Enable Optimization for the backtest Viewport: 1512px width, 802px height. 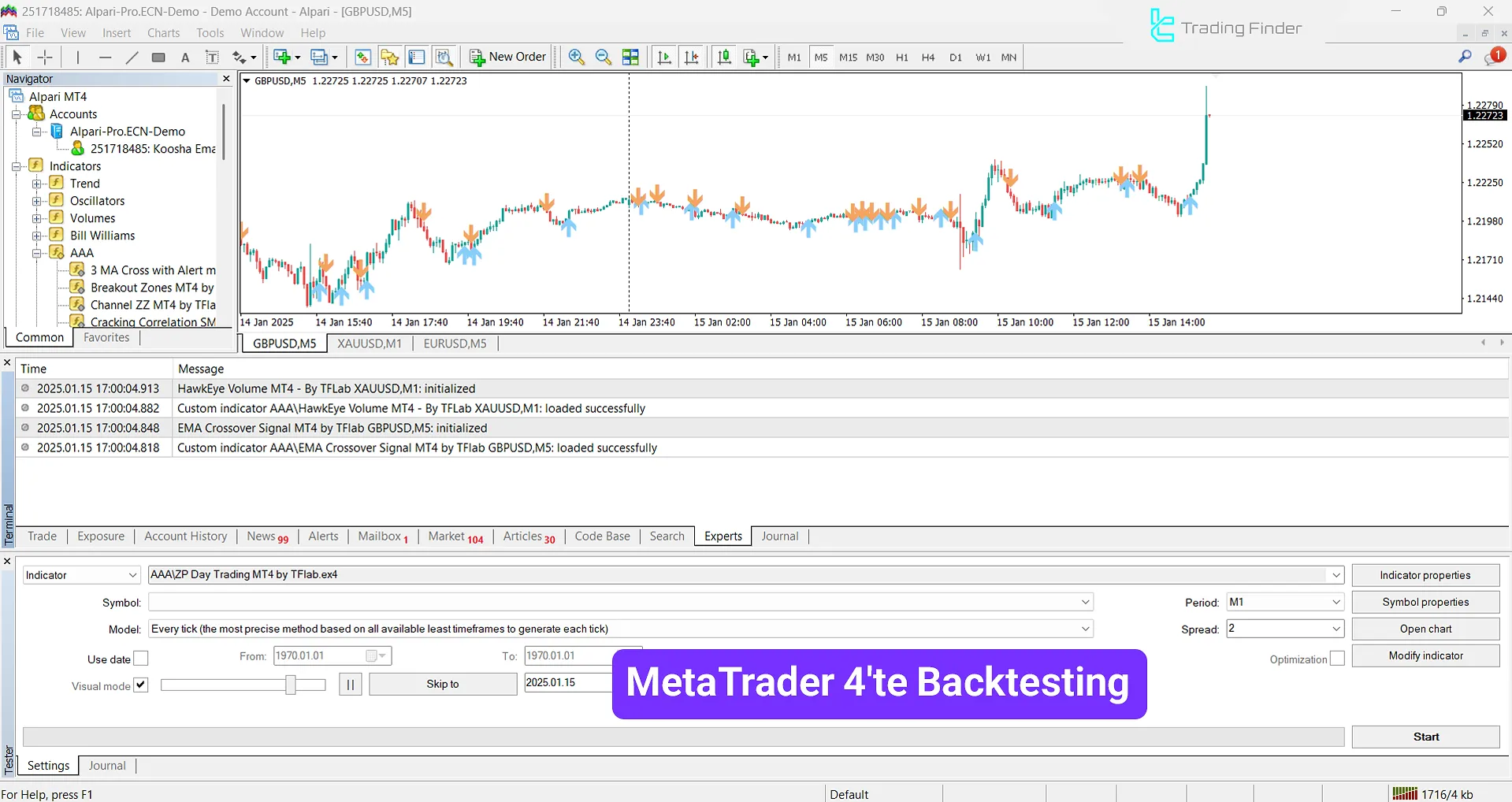click(1337, 658)
